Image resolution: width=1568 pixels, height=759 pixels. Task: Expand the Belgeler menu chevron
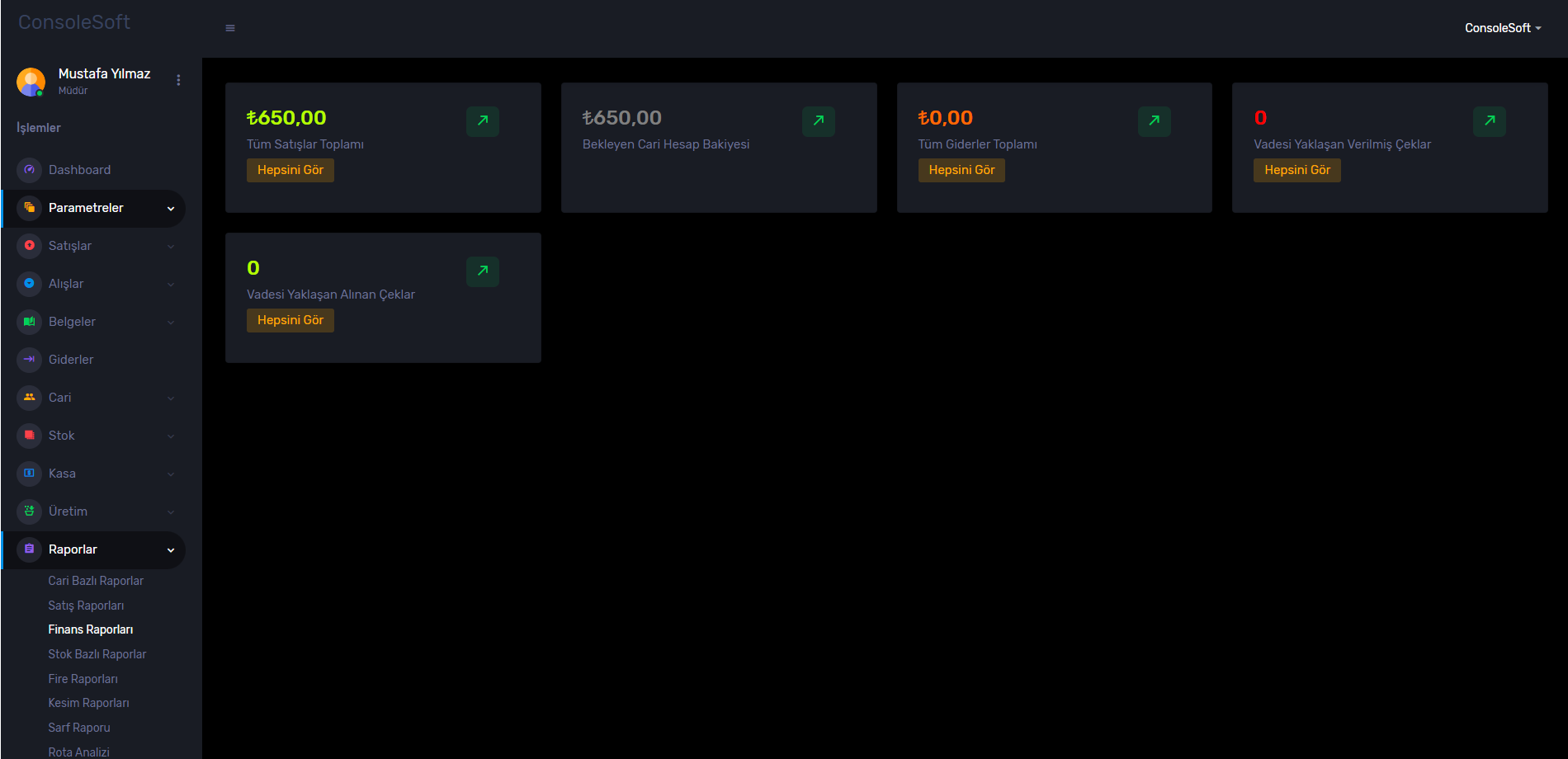click(x=171, y=323)
